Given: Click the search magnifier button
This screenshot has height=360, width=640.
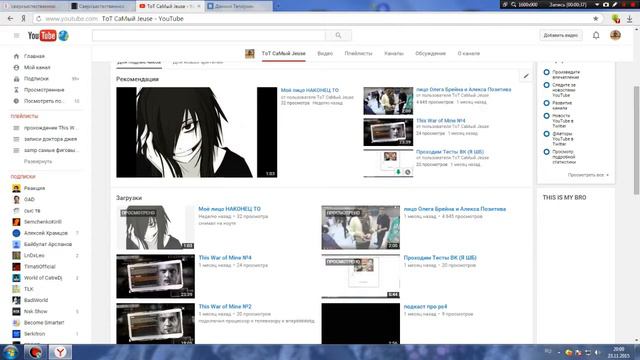Looking at the screenshot, I should [x=338, y=36].
